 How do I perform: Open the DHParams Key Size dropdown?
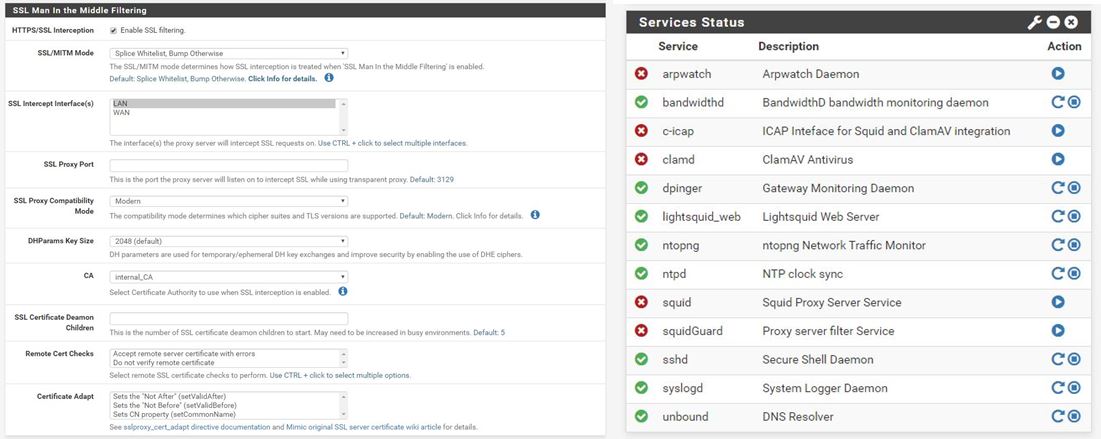pyautogui.click(x=228, y=241)
